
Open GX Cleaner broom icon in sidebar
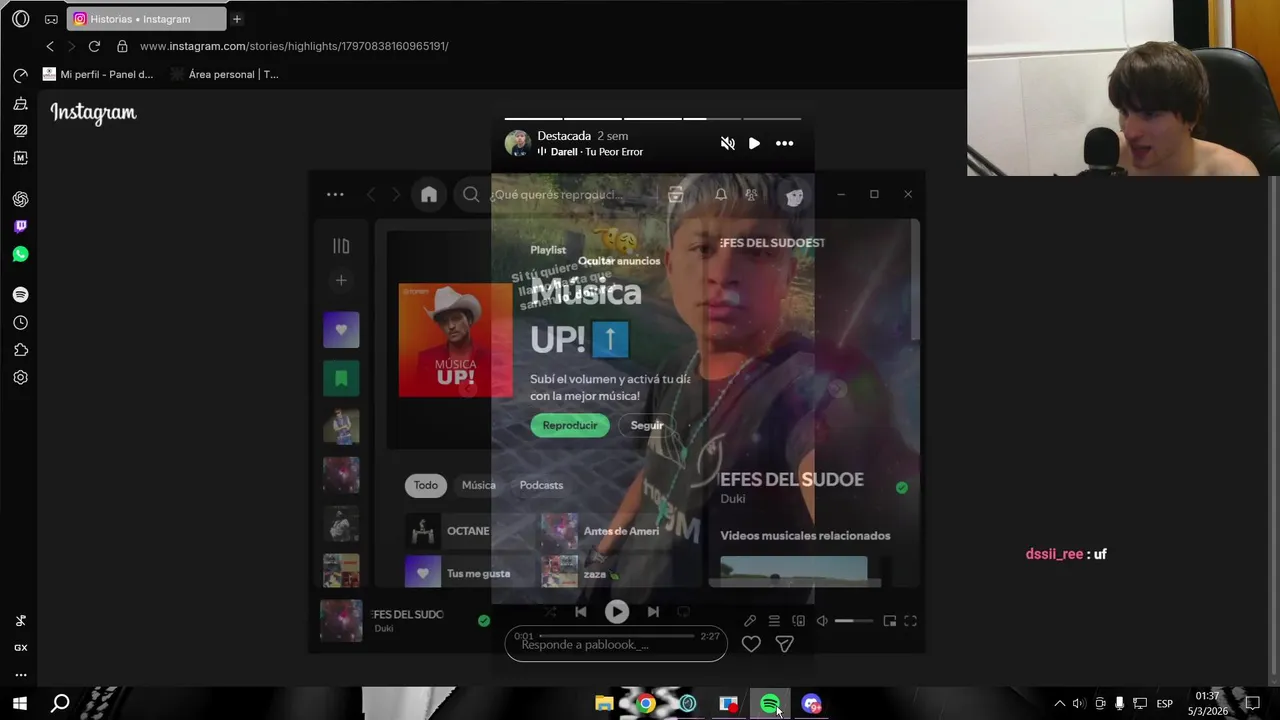[x=20, y=104]
